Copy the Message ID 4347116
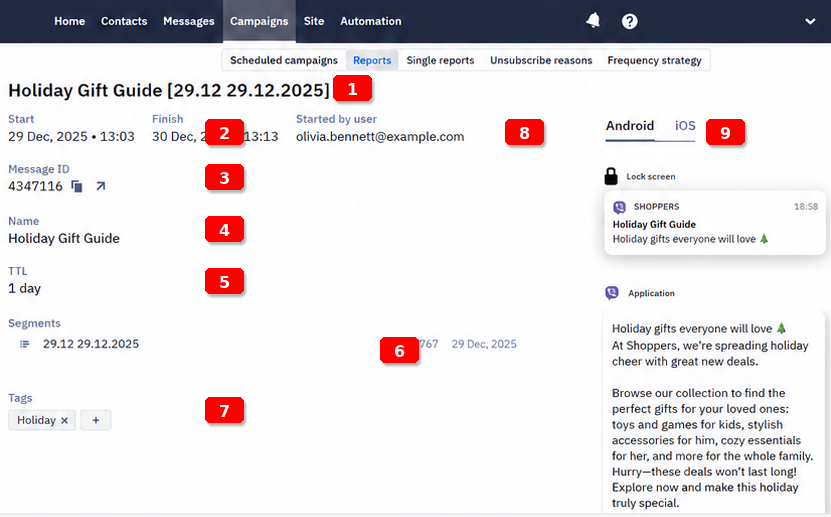 click(77, 186)
